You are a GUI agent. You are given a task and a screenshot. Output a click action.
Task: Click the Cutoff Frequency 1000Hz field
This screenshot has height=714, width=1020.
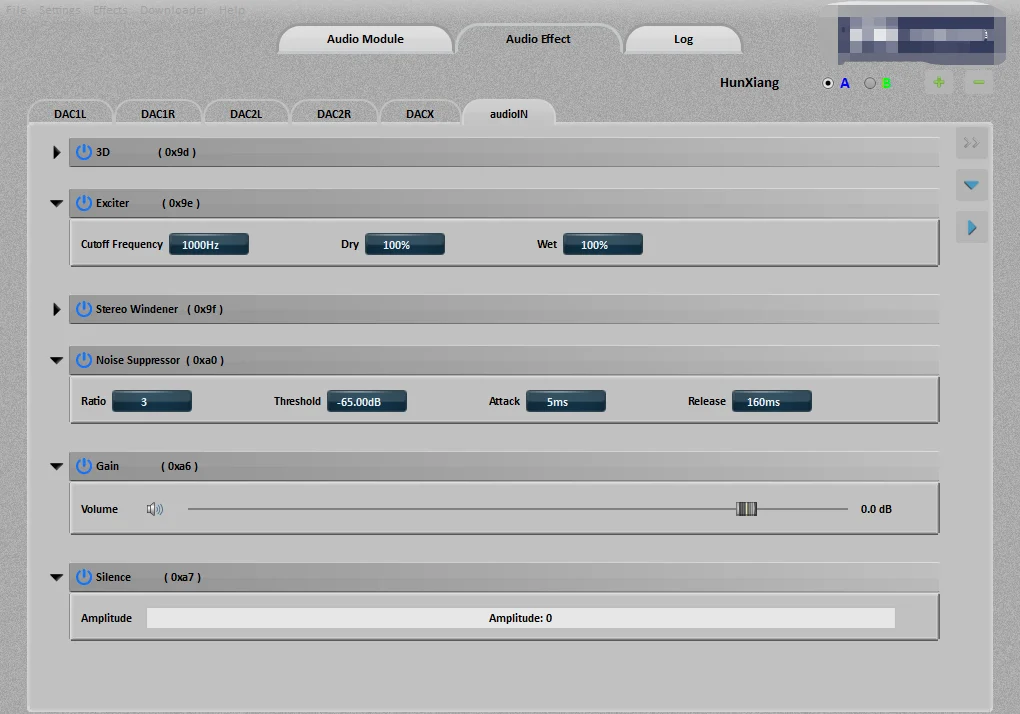click(x=209, y=245)
